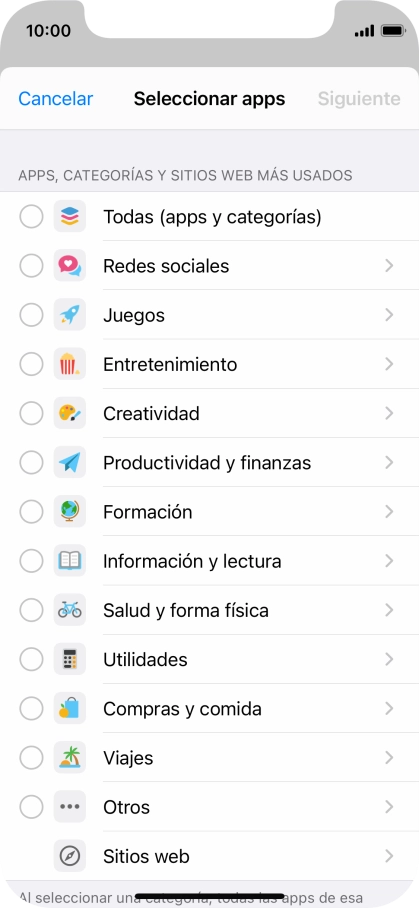Expand the Información y lectura chevron
Screen dimensions: 419x908
click(389, 561)
